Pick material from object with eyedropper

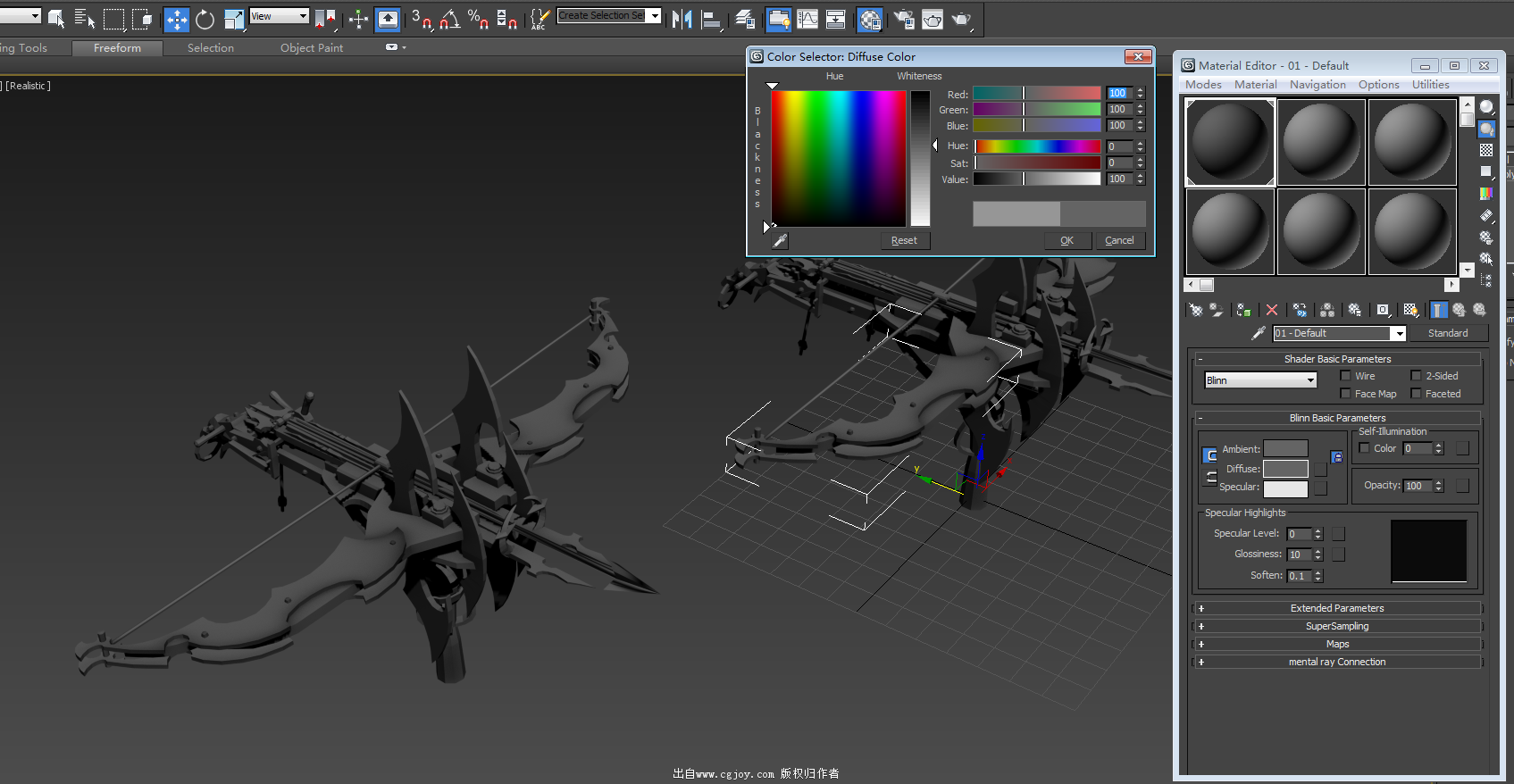click(x=1259, y=333)
